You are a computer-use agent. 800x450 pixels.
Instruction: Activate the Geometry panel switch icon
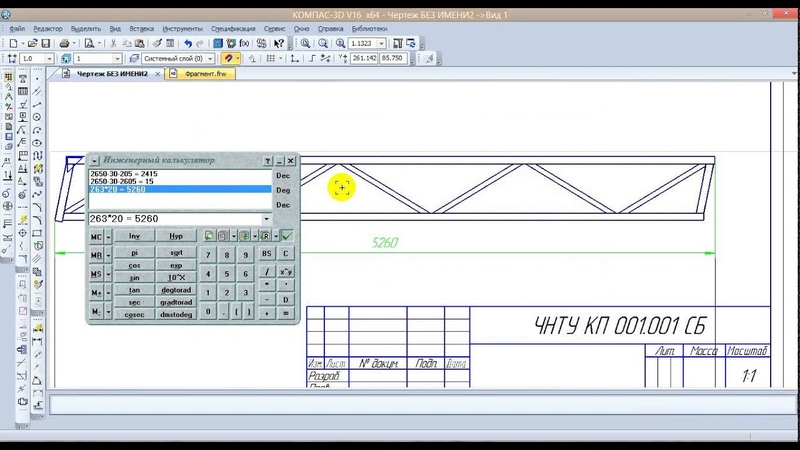click(x=8, y=77)
